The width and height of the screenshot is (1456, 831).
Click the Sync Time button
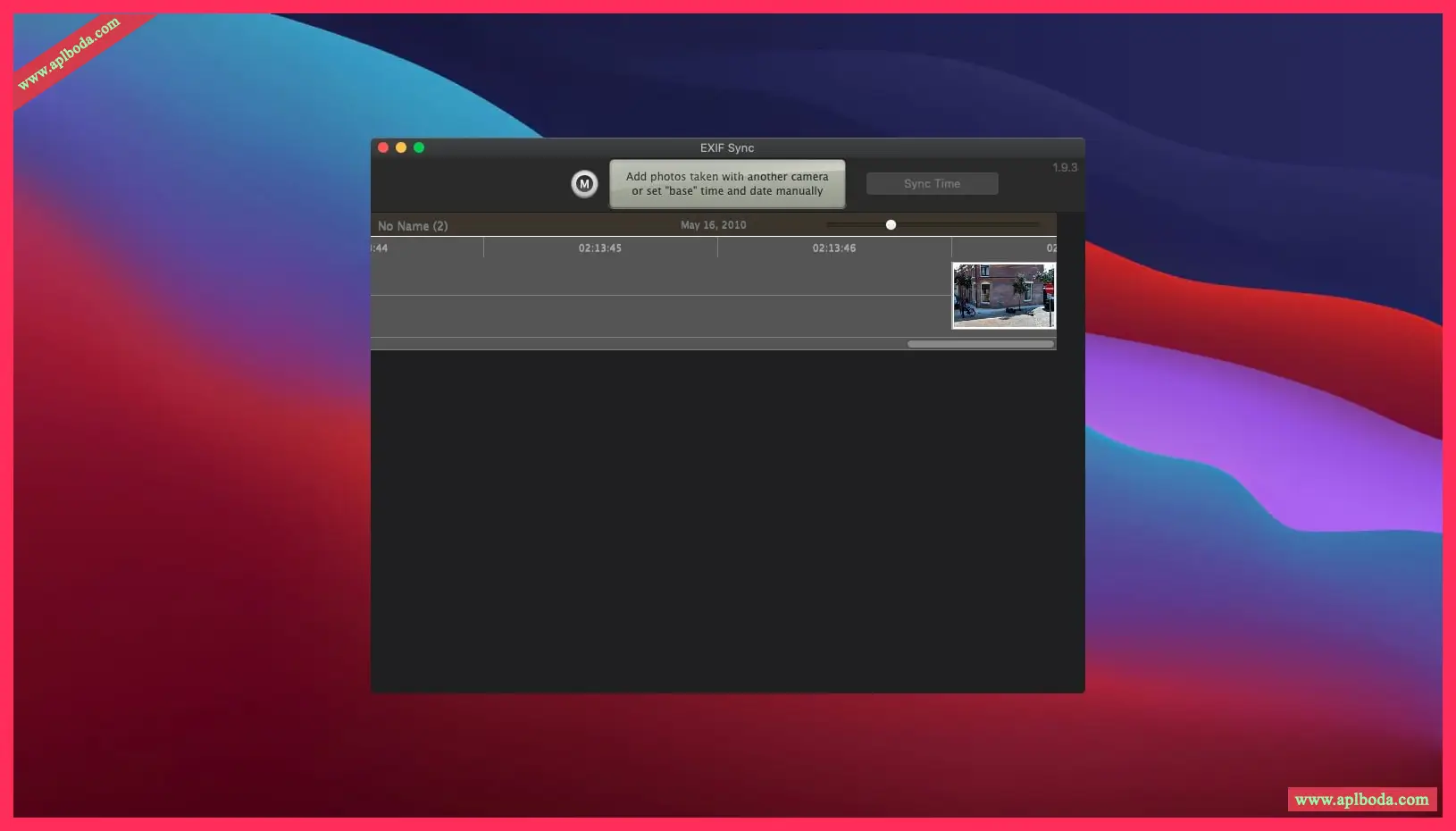tap(932, 184)
